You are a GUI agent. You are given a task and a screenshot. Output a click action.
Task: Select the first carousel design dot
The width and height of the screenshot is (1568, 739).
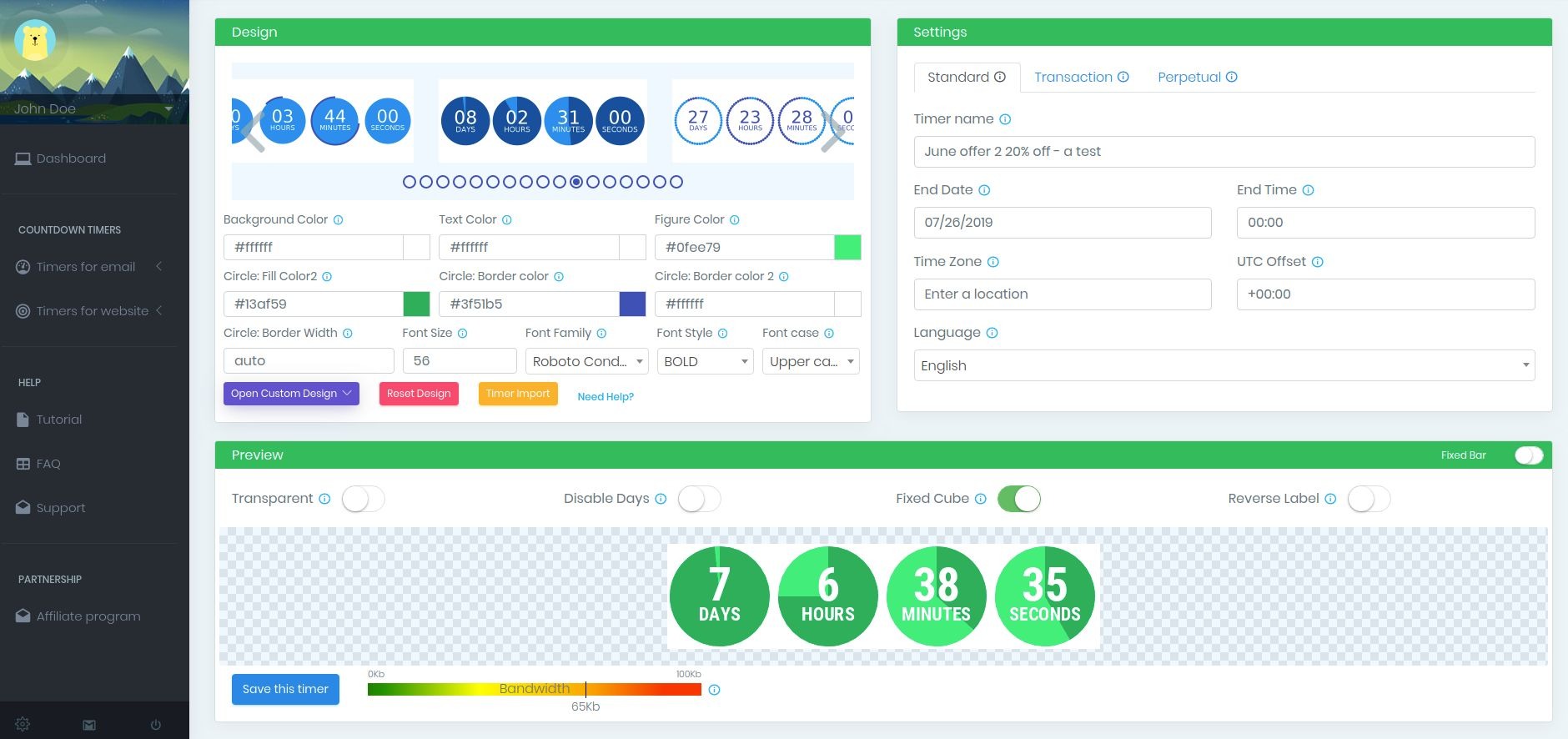(x=410, y=182)
